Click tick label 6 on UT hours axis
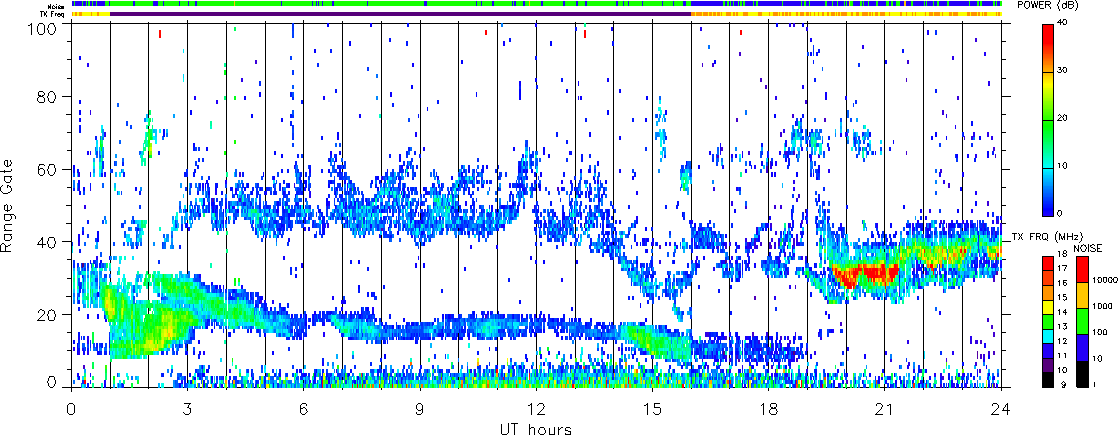This screenshot has height=435, width=1118. tap(304, 411)
